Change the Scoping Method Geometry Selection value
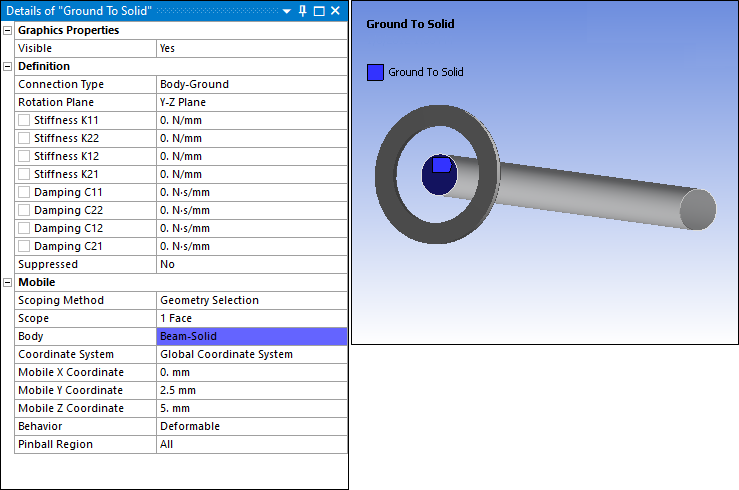 pyautogui.click(x=251, y=300)
